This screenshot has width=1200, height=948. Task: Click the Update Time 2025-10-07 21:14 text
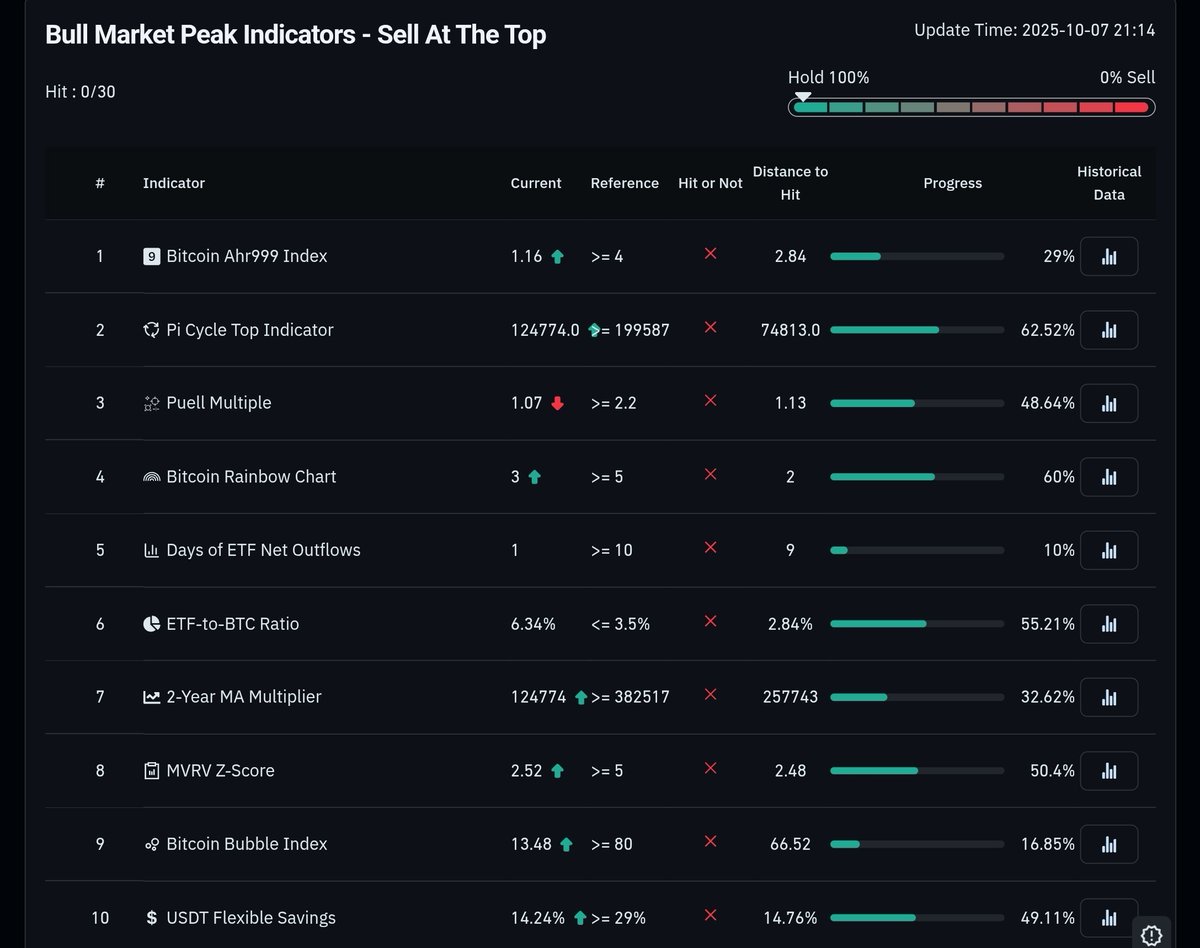[x=1035, y=30]
